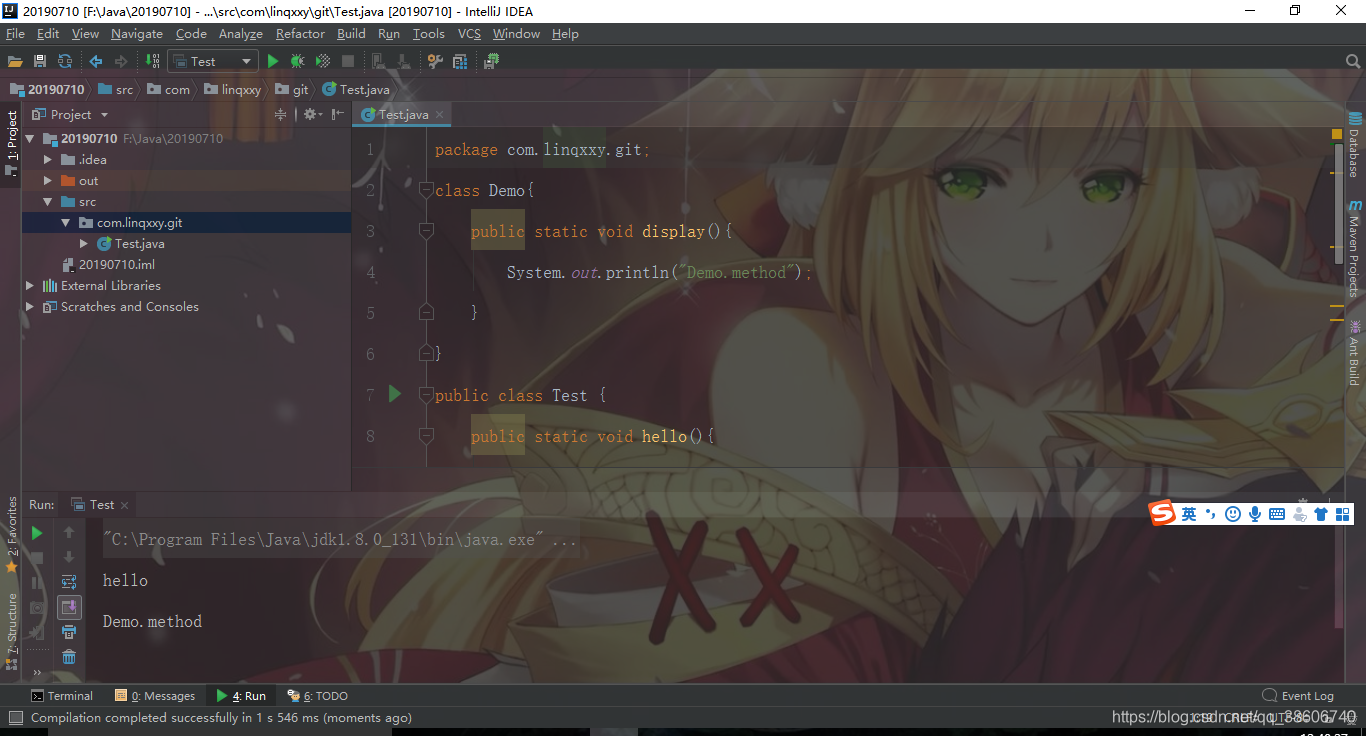This screenshot has height=736, width=1366.
Task: Open the Event Log
Action: click(1298, 696)
